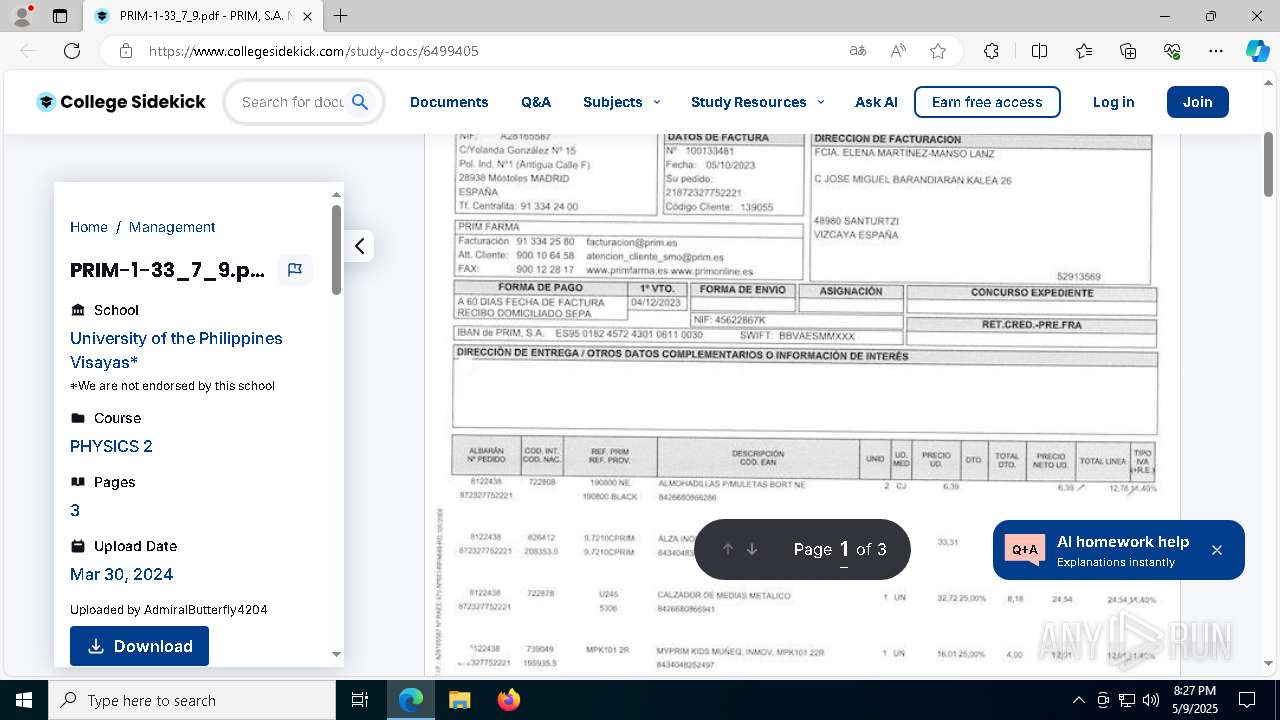
Task: Open a new browser tab
Action: click(x=341, y=16)
